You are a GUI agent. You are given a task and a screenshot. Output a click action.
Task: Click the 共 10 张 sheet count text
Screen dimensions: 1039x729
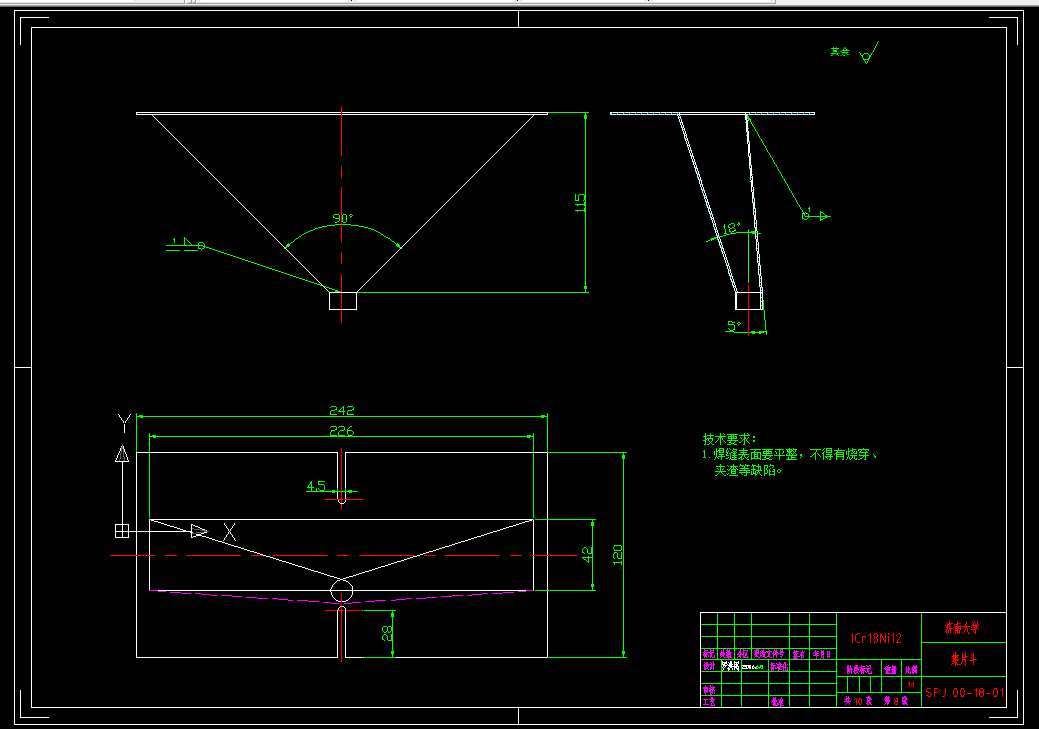click(x=858, y=701)
